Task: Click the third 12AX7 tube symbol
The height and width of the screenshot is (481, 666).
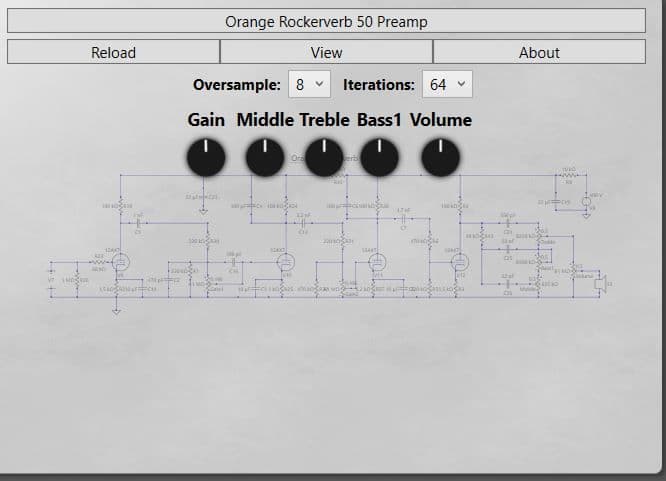Action: [377, 262]
